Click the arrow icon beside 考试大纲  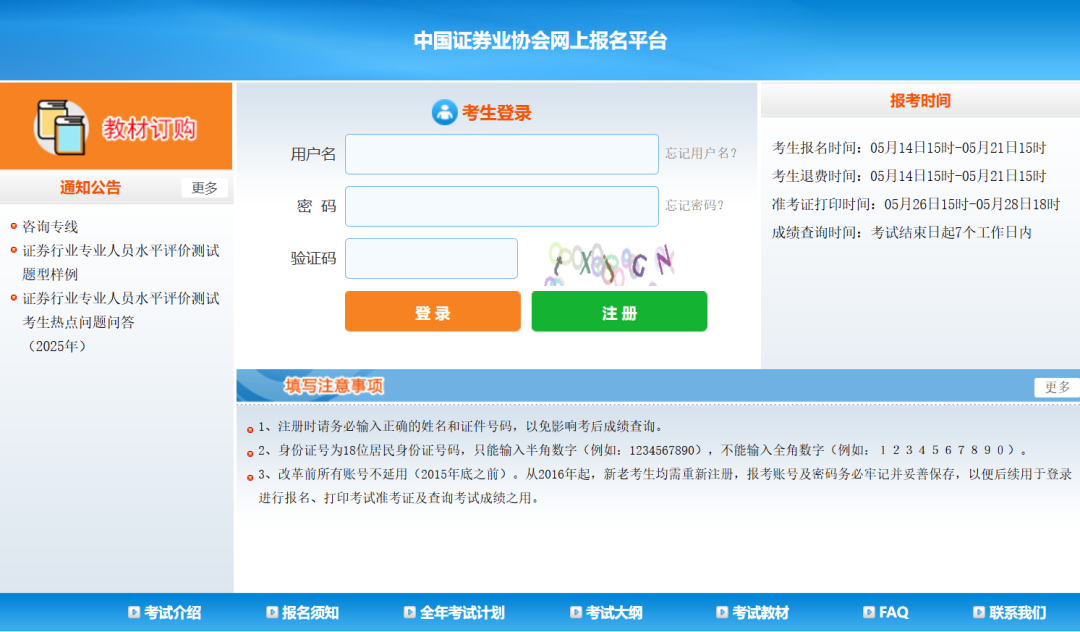(x=576, y=612)
